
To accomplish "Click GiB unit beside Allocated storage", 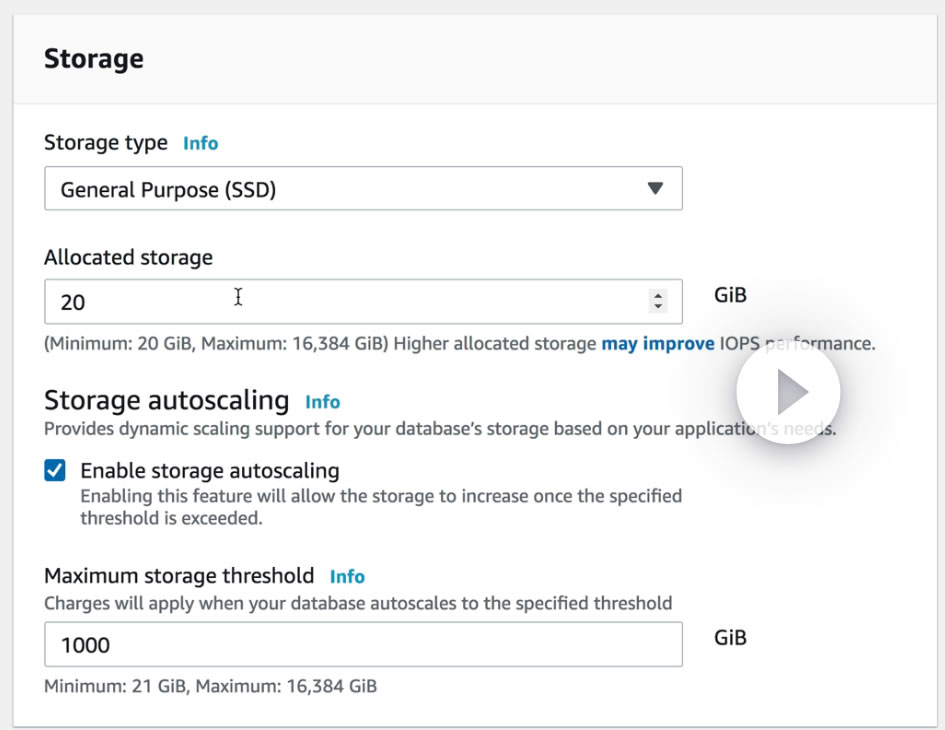I will coord(730,295).
